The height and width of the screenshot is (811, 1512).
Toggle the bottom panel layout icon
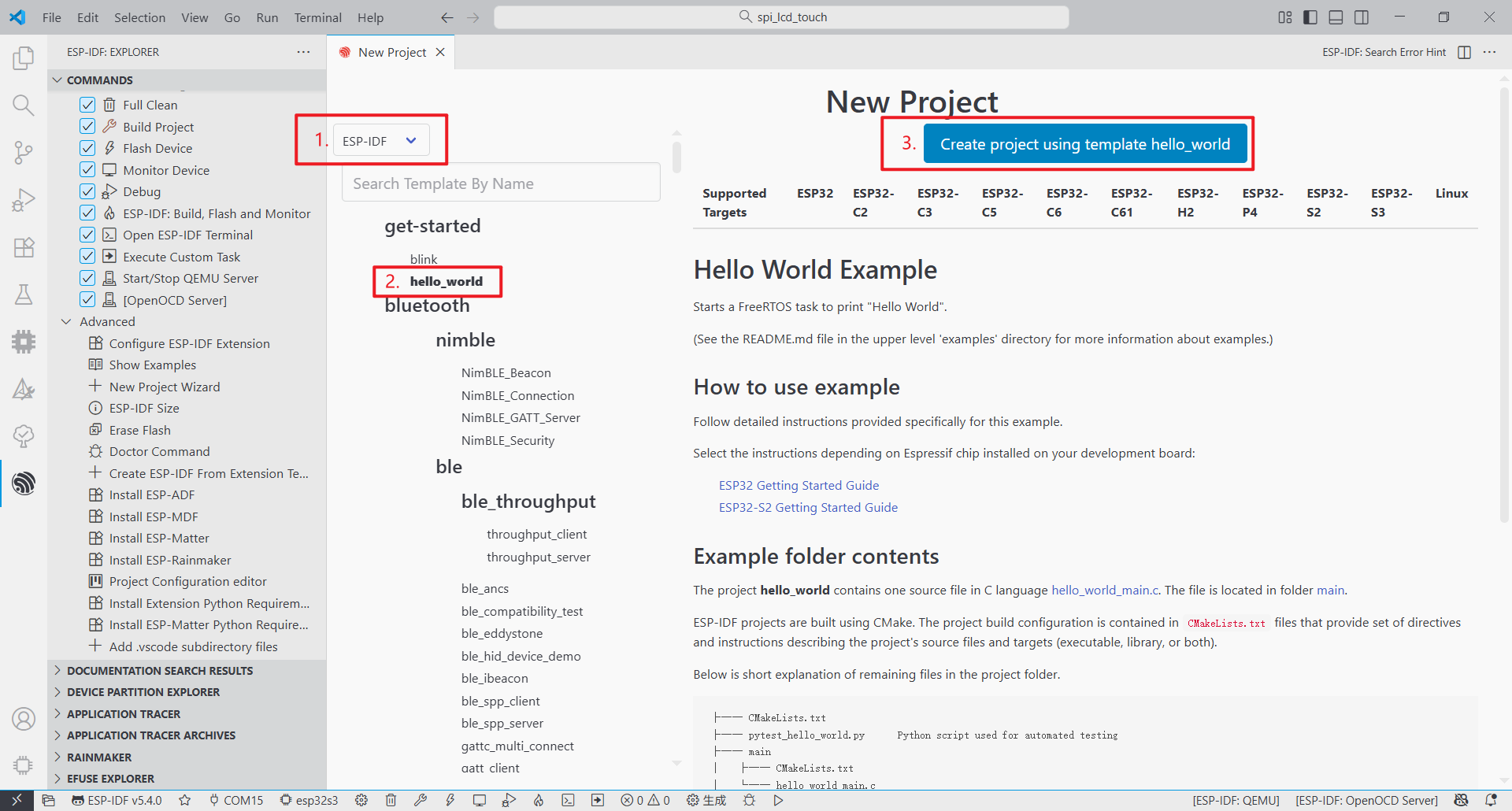(x=1336, y=17)
